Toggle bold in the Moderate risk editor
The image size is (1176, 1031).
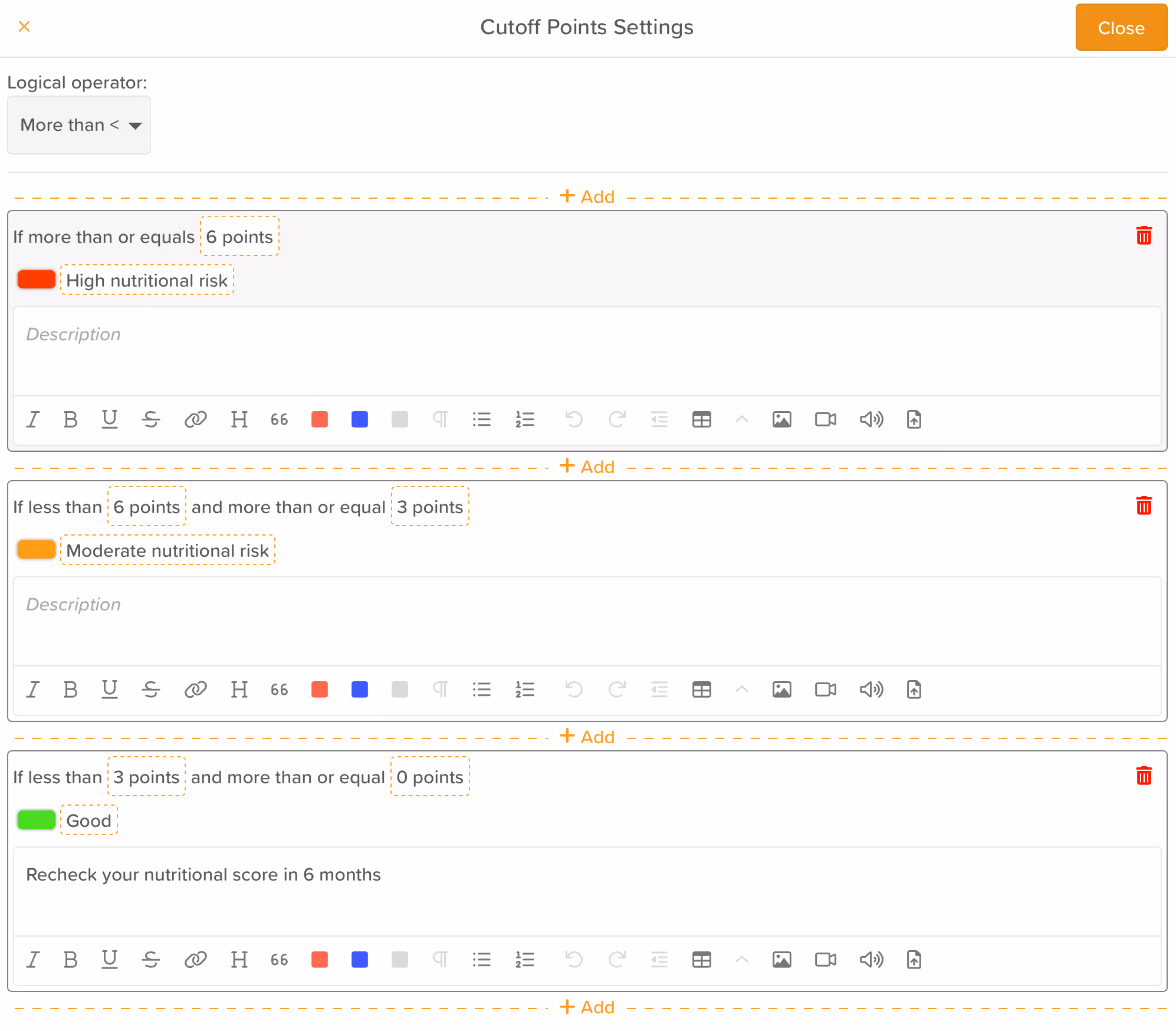click(71, 689)
